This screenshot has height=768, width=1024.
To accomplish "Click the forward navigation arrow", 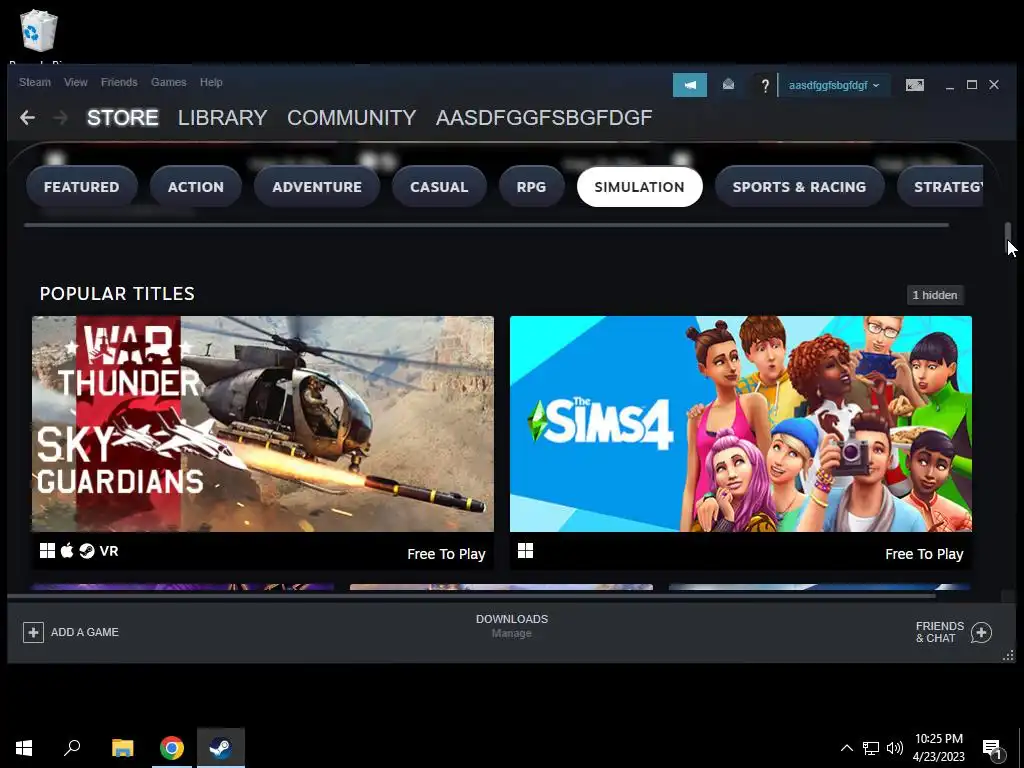I will (60, 118).
